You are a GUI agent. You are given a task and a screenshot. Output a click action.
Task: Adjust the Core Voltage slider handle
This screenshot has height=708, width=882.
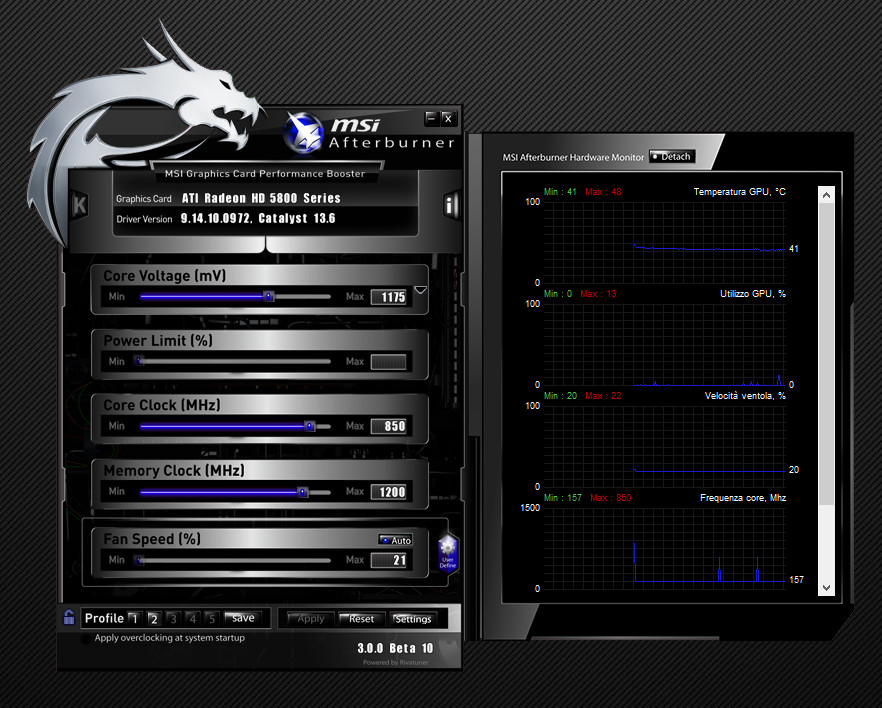click(x=269, y=296)
